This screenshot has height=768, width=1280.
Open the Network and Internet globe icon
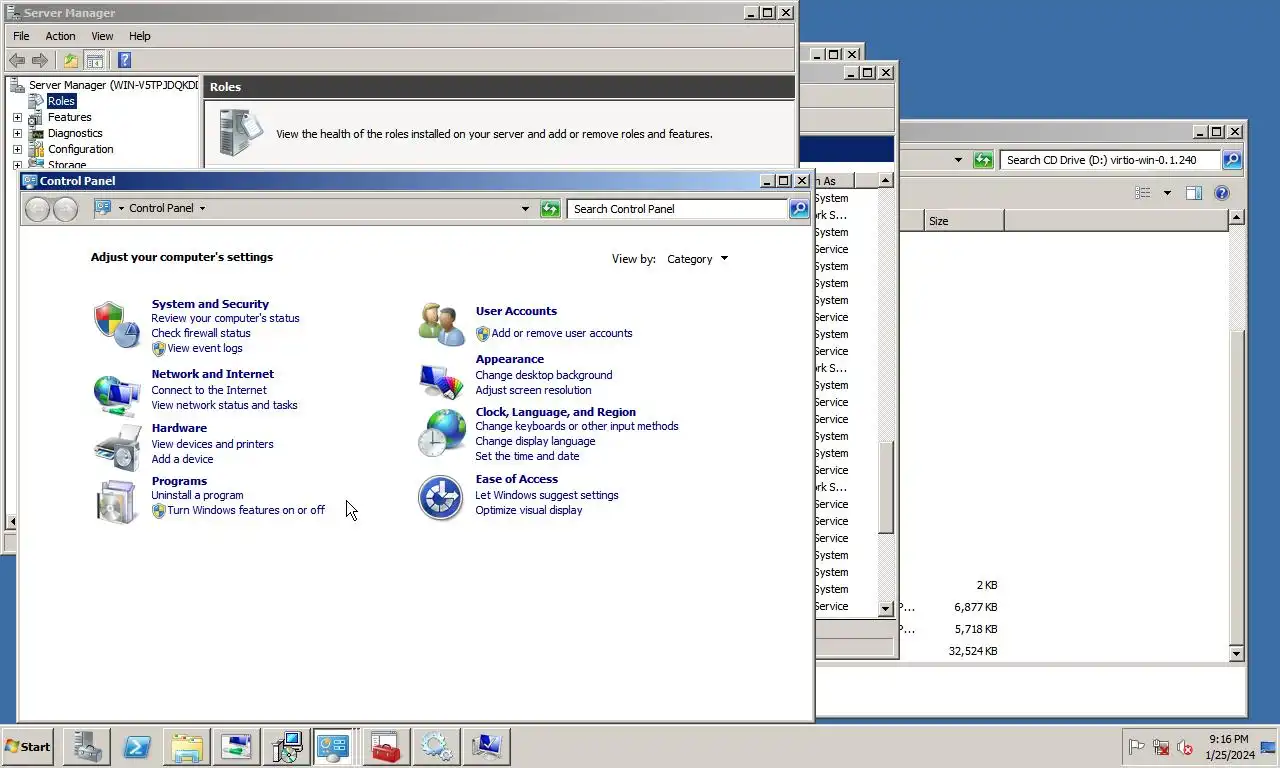coord(116,394)
